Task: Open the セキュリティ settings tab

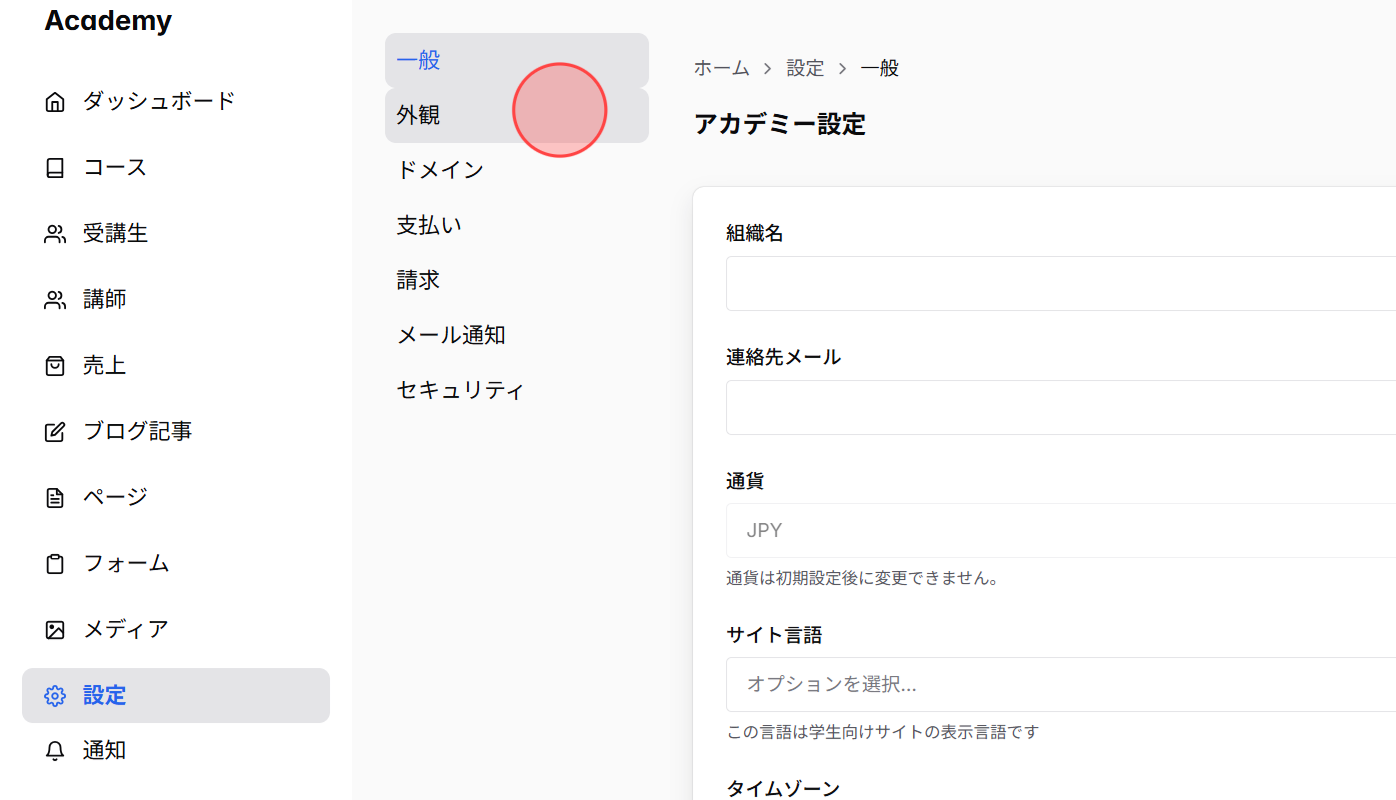Action: [460, 389]
